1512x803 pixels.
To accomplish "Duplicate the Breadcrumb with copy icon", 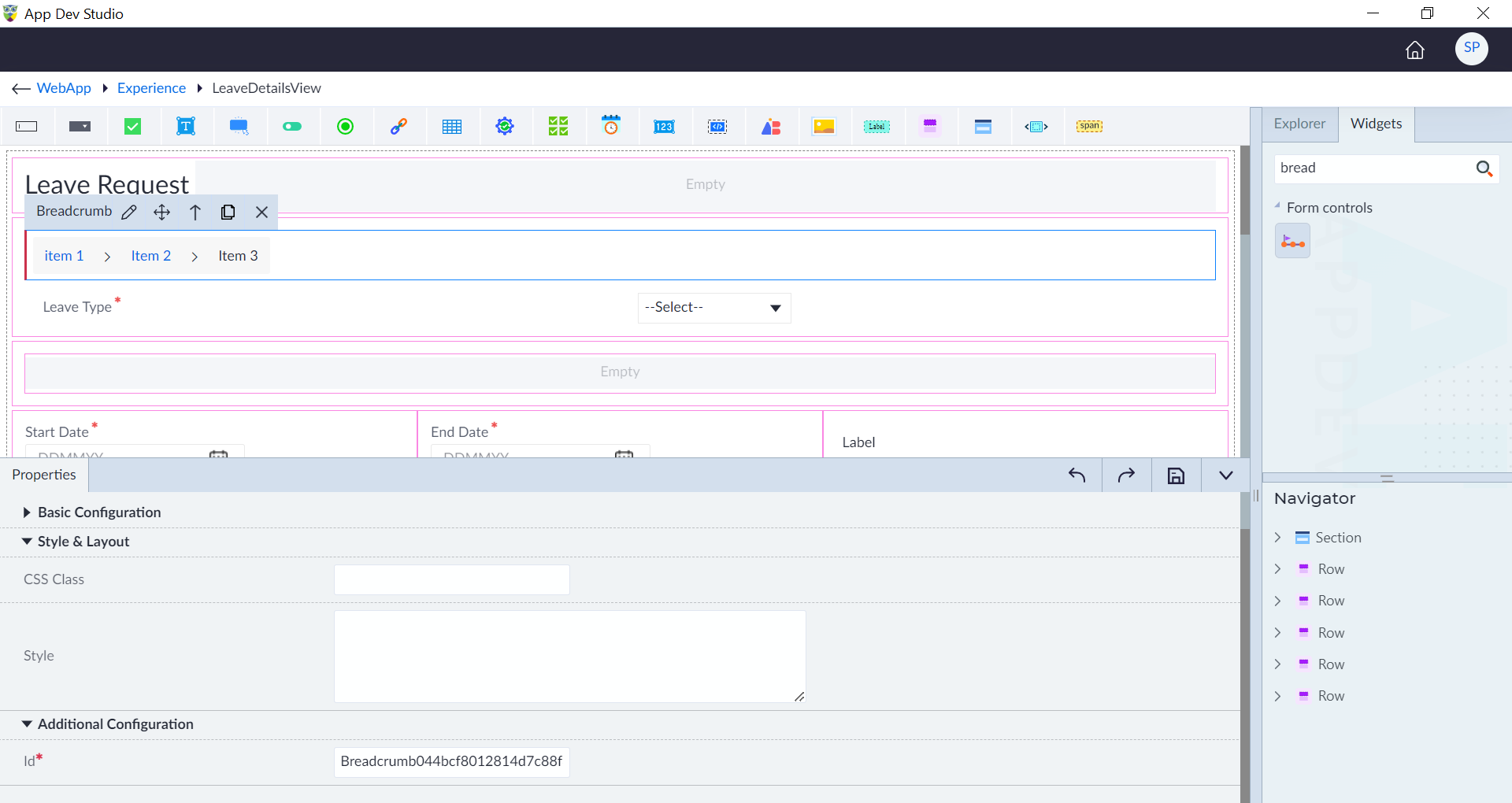I will 228,213.
